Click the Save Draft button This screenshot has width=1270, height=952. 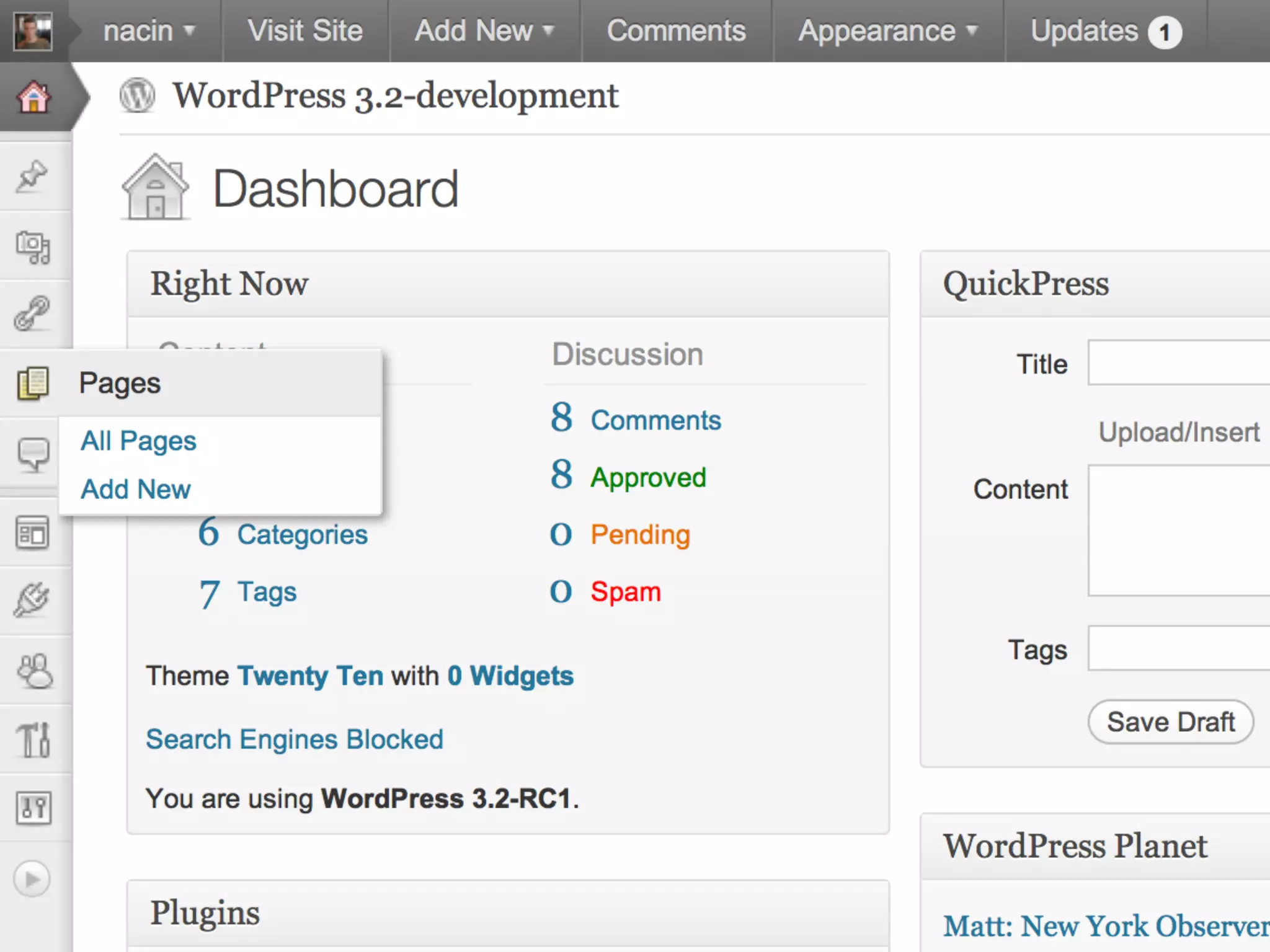click(x=1170, y=722)
